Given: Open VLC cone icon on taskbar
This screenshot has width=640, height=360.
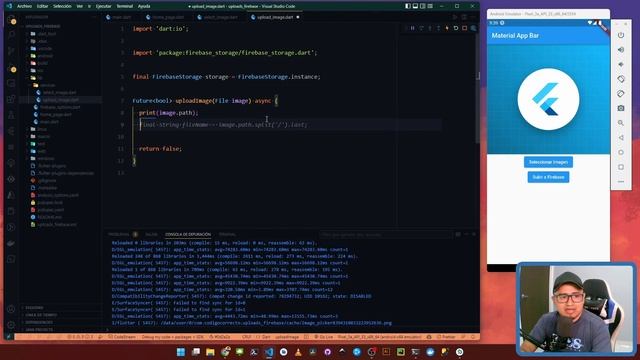Looking at the screenshot, I should (x=298, y=352).
